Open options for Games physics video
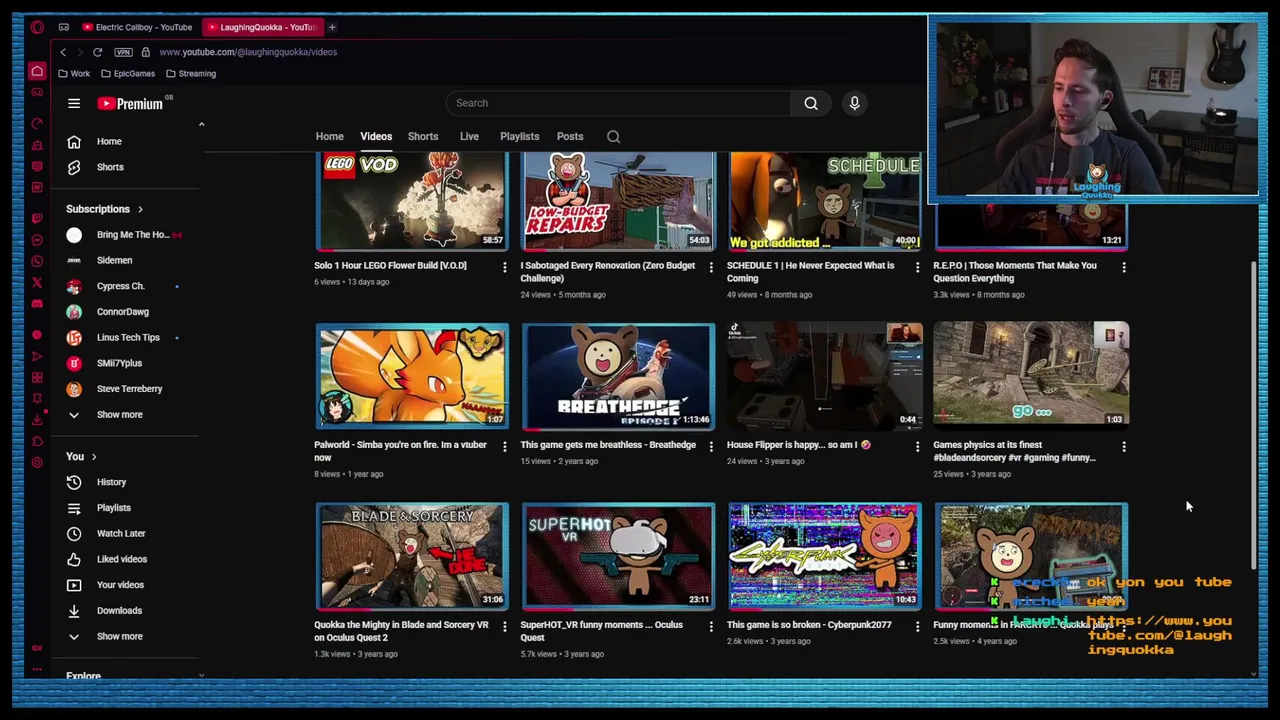Image resolution: width=1280 pixels, height=720 pixels. (1124, 446)
